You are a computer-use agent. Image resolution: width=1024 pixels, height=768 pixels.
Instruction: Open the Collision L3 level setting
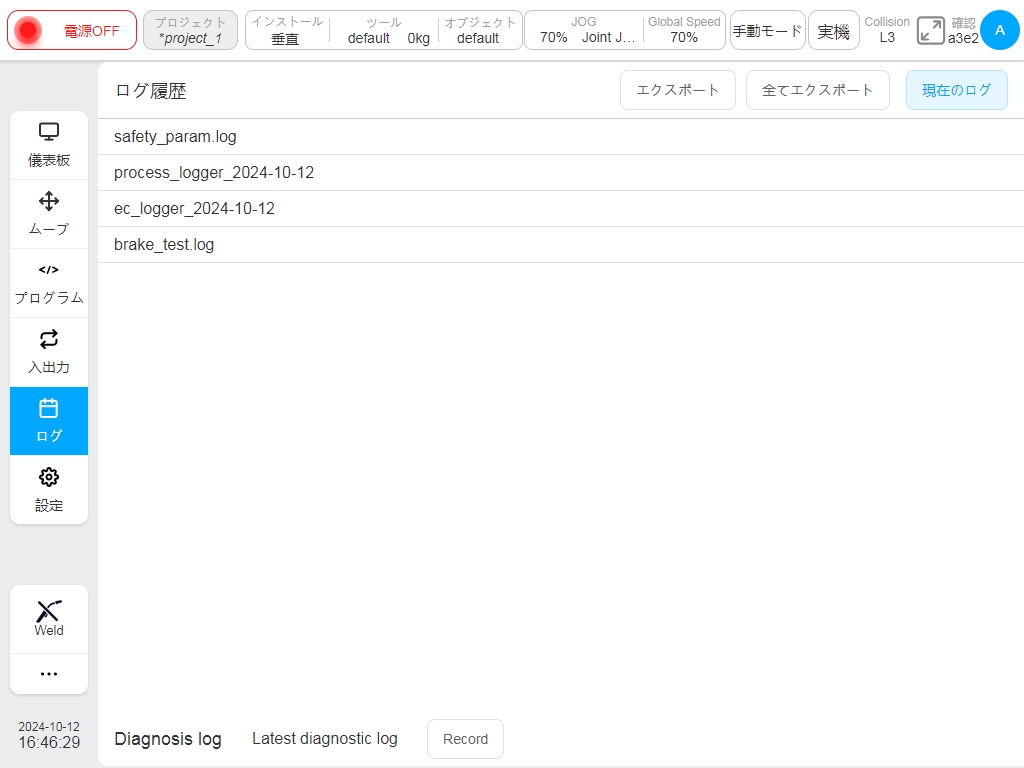tap(887, 30)
